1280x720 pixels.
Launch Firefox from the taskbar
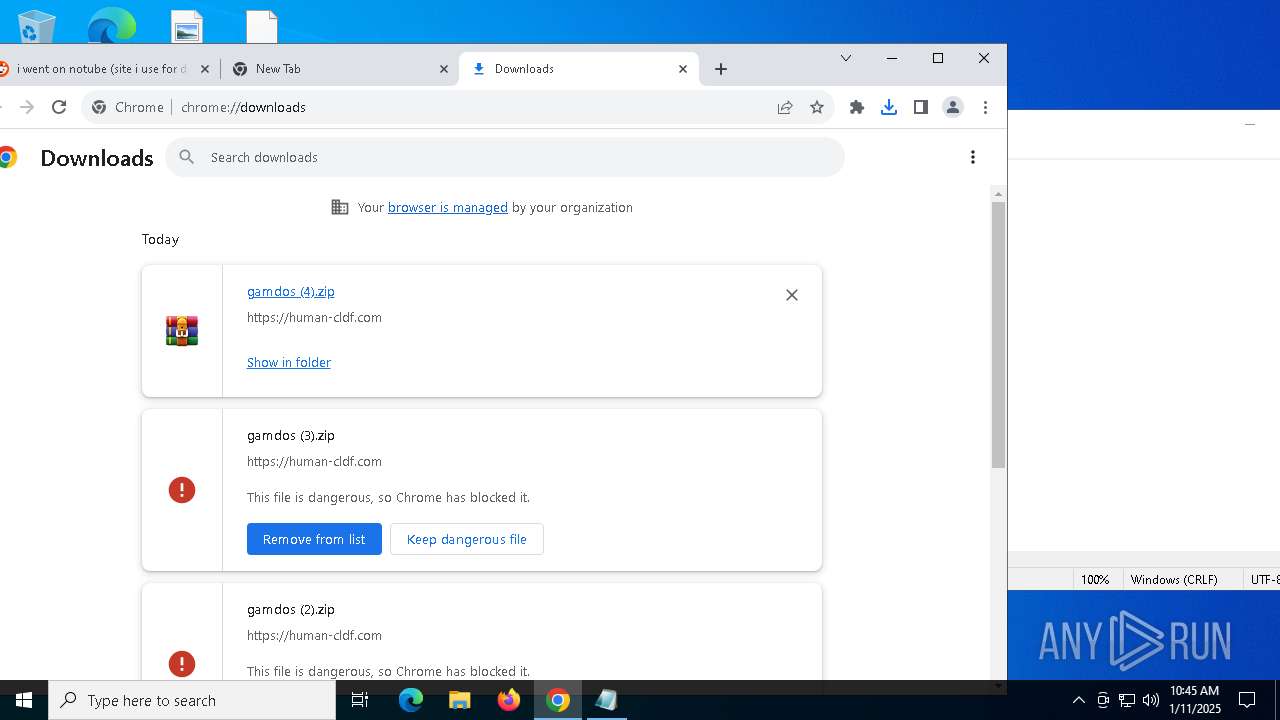(509, 700)
